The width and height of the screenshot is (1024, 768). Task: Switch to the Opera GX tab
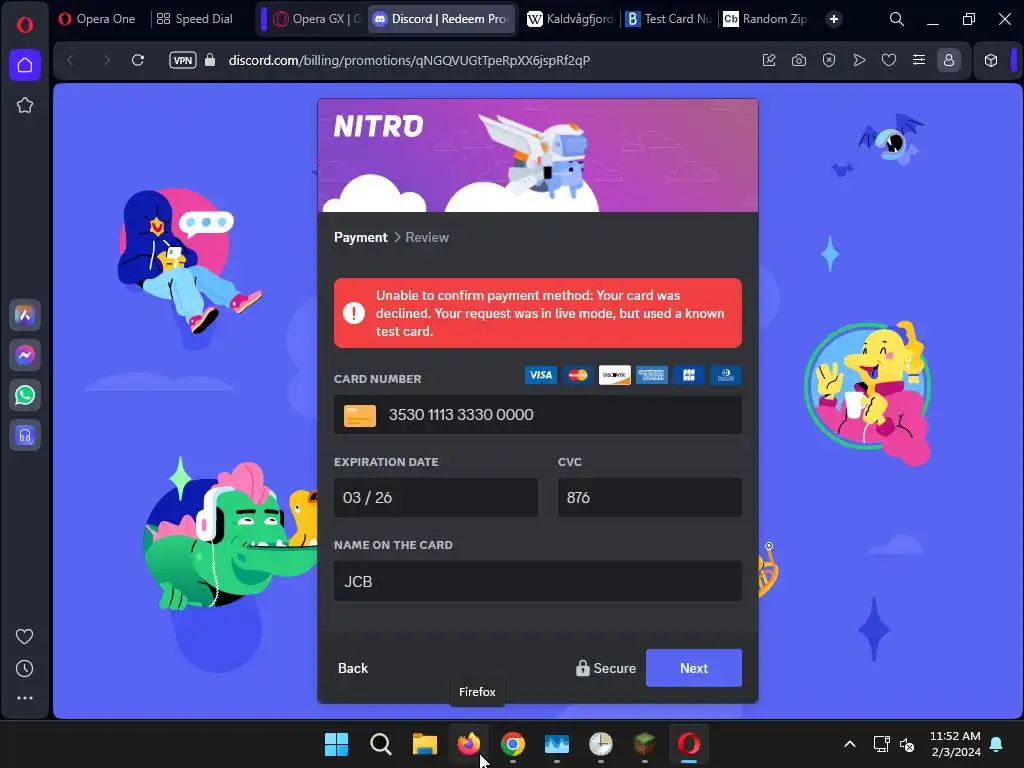(315, 19)
